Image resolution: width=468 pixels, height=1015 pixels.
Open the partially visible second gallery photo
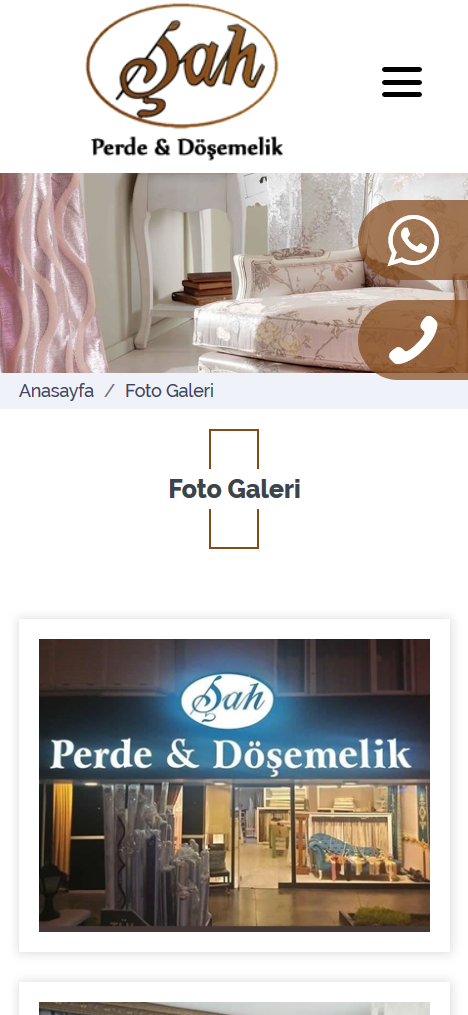pyautogui.click(x=234, y=1009)
